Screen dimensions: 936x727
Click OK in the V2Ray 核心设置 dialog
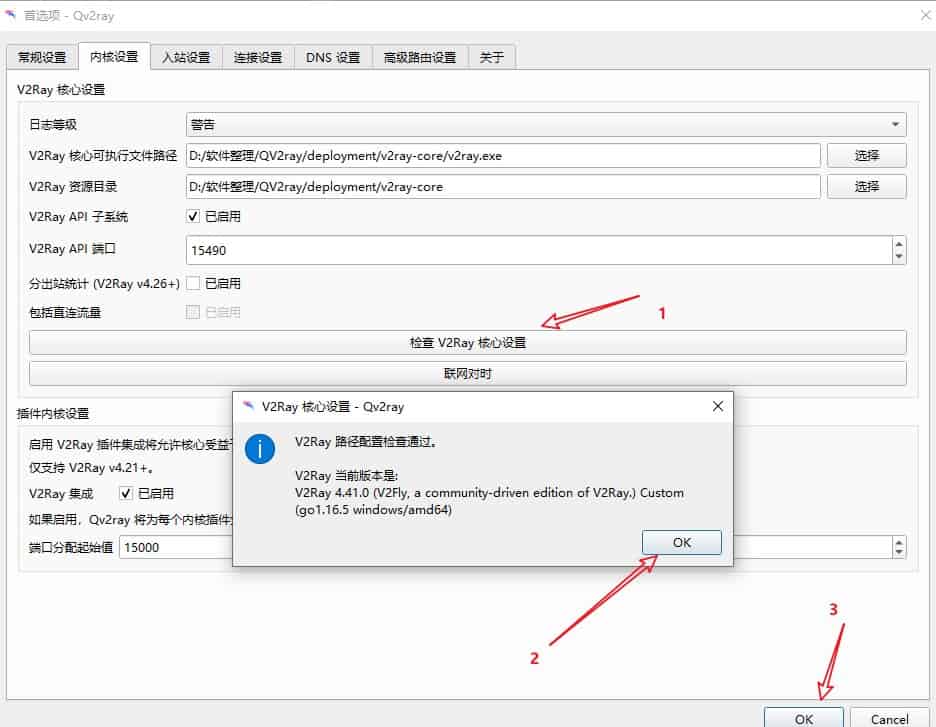681,542
